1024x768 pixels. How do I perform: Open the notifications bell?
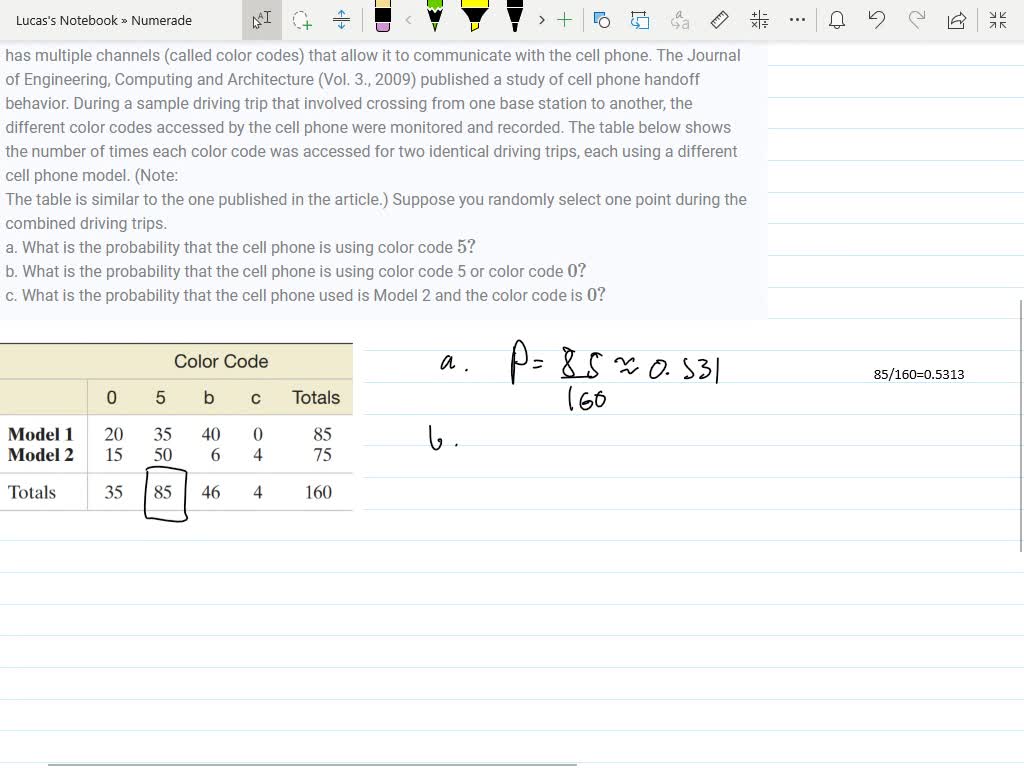coord(837,20)
